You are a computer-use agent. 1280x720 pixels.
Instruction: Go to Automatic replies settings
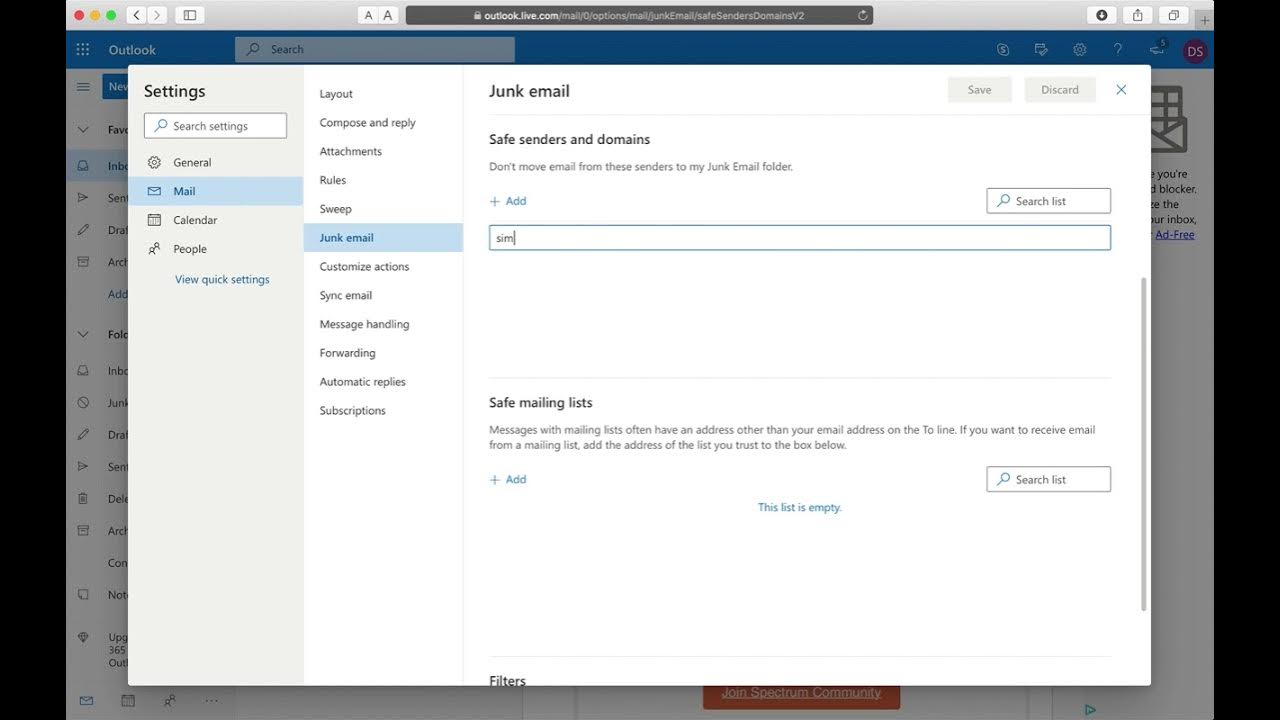pos(383,382)
